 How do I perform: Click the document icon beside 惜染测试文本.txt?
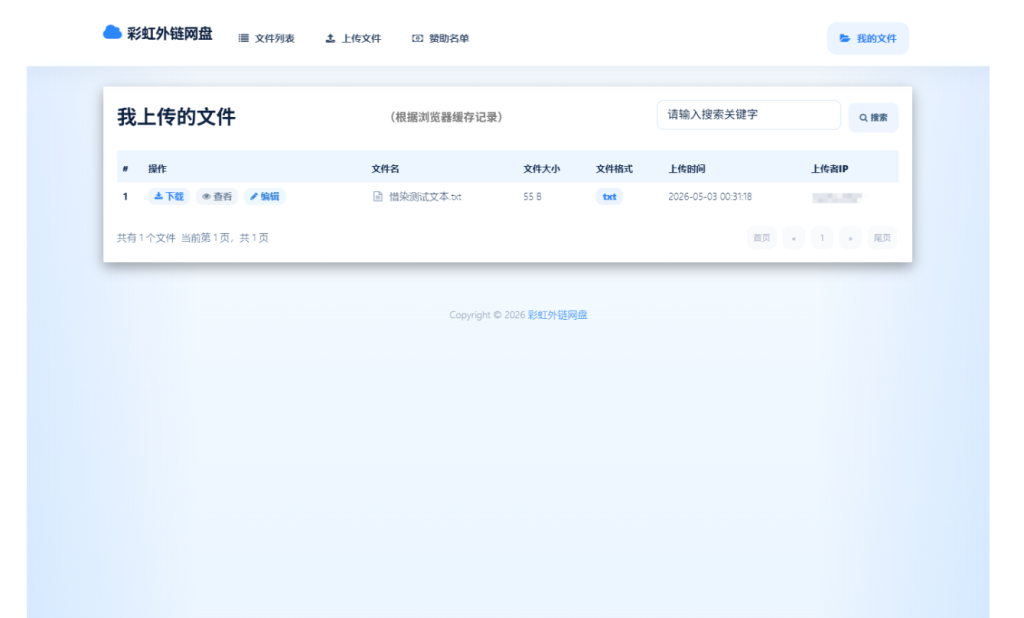[377, 197]
